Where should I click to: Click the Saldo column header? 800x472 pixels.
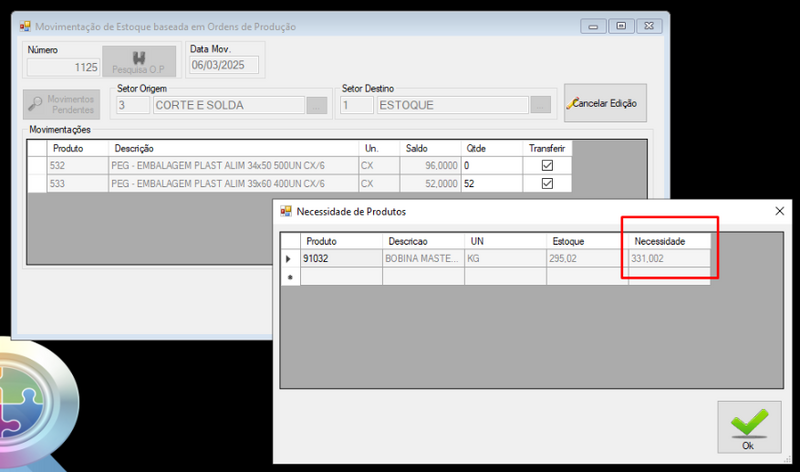pos(430,148)
